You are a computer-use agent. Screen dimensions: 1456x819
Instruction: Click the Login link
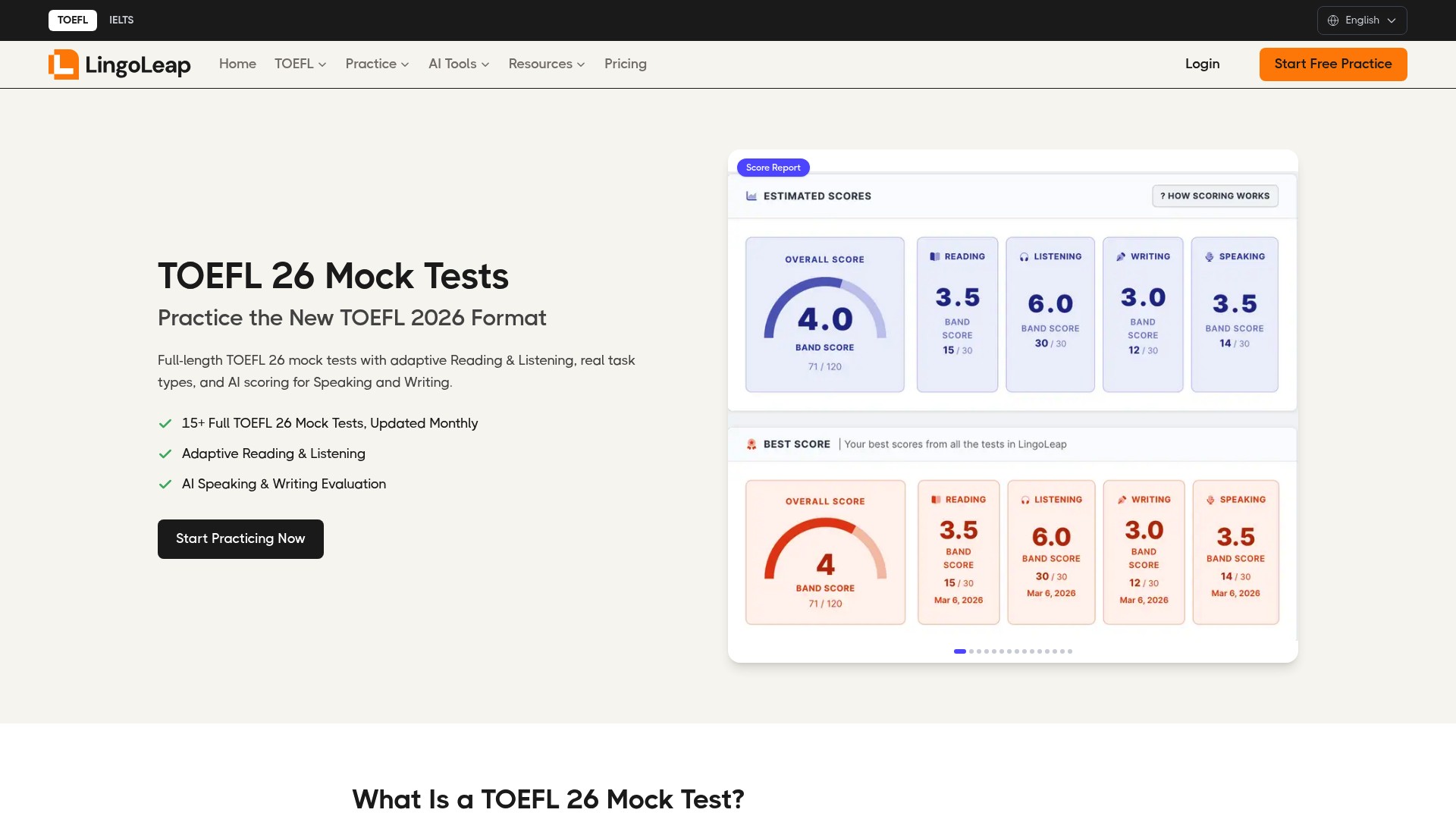click(1203, 64)
